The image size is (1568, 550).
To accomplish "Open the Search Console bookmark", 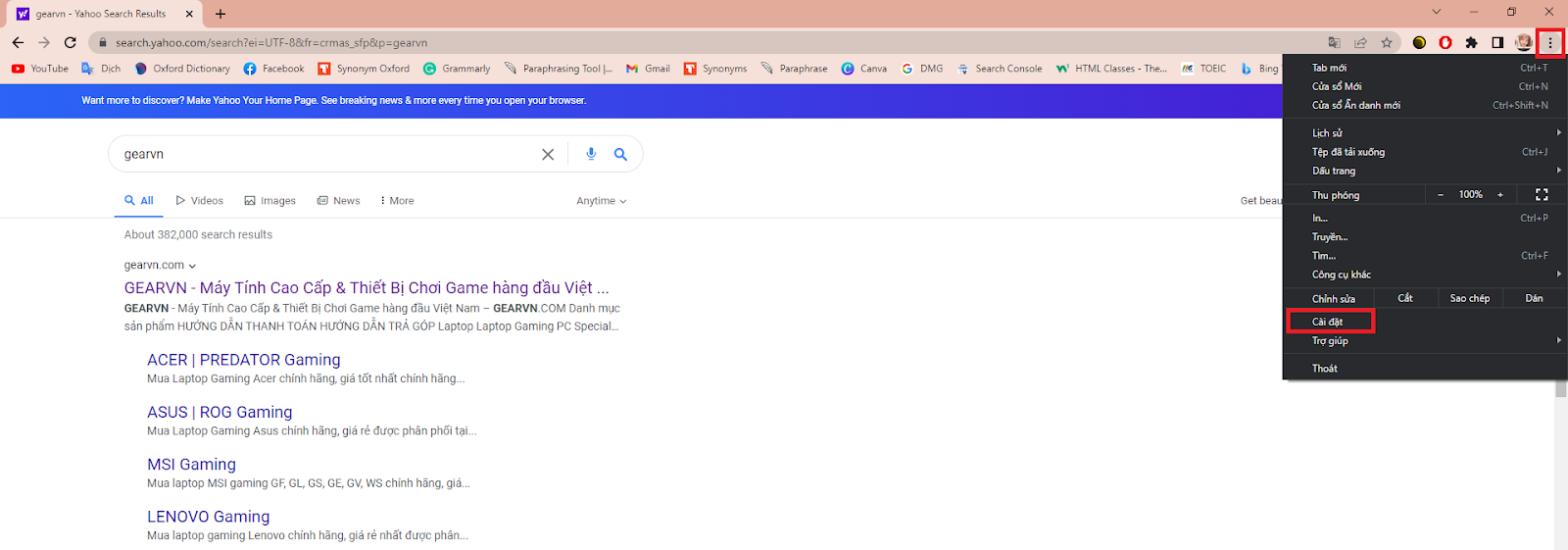I will 999,69.
